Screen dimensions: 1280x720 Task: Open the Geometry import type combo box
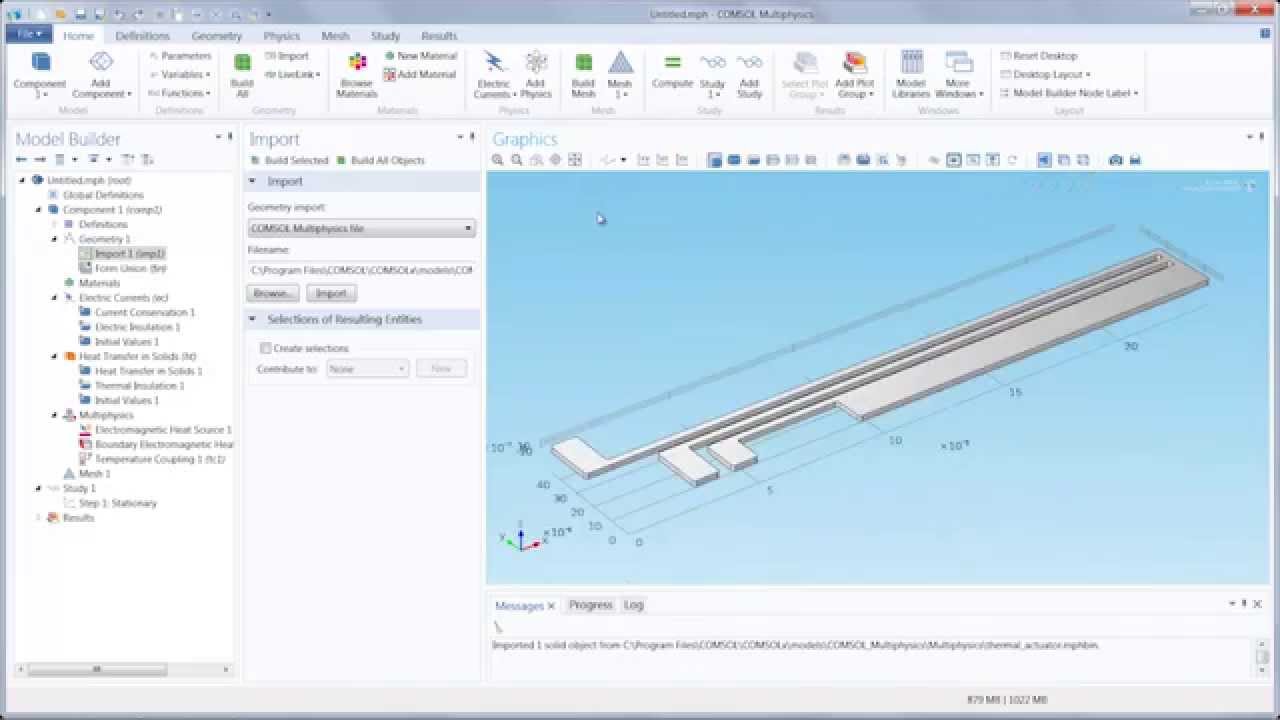361,228
